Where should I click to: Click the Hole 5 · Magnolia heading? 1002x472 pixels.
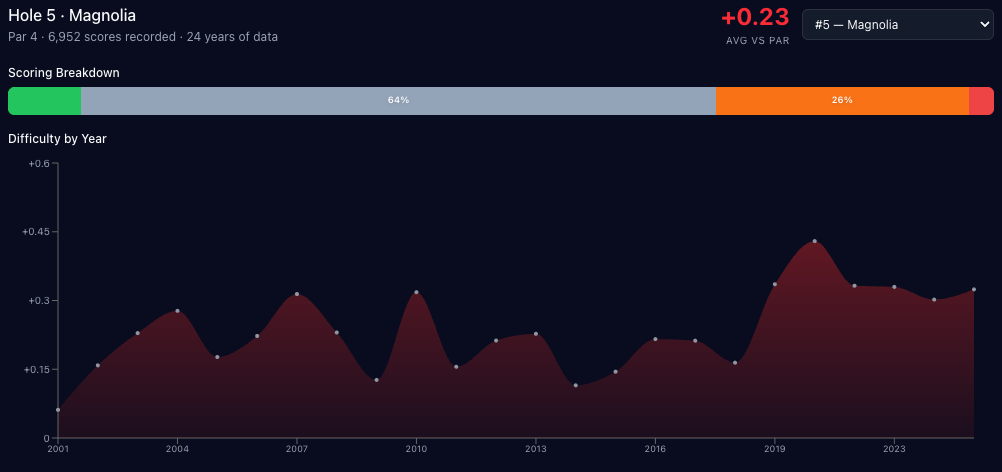[72, 16]
